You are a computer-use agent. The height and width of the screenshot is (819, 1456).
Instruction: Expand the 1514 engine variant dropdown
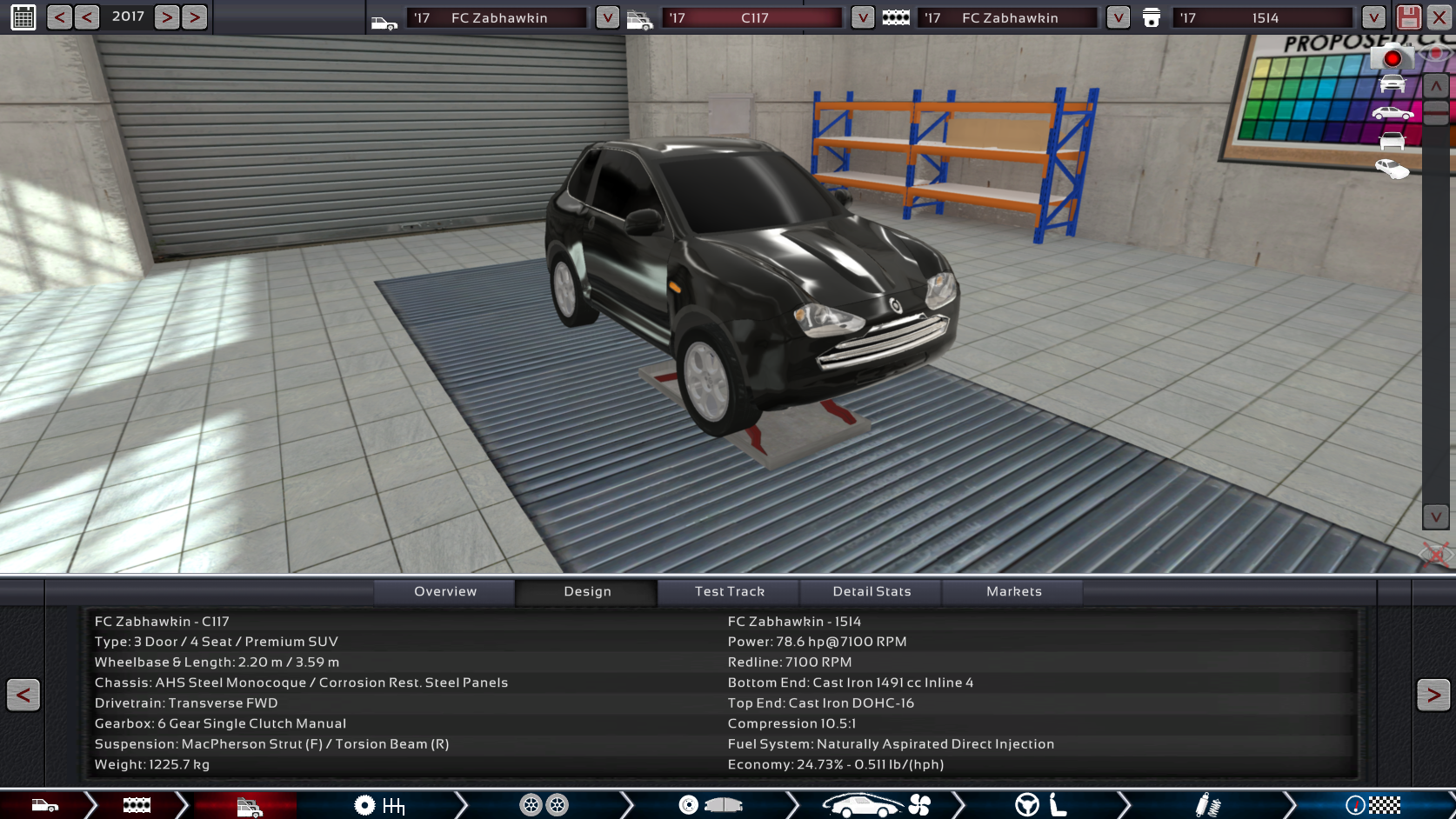coord(1373,17)
